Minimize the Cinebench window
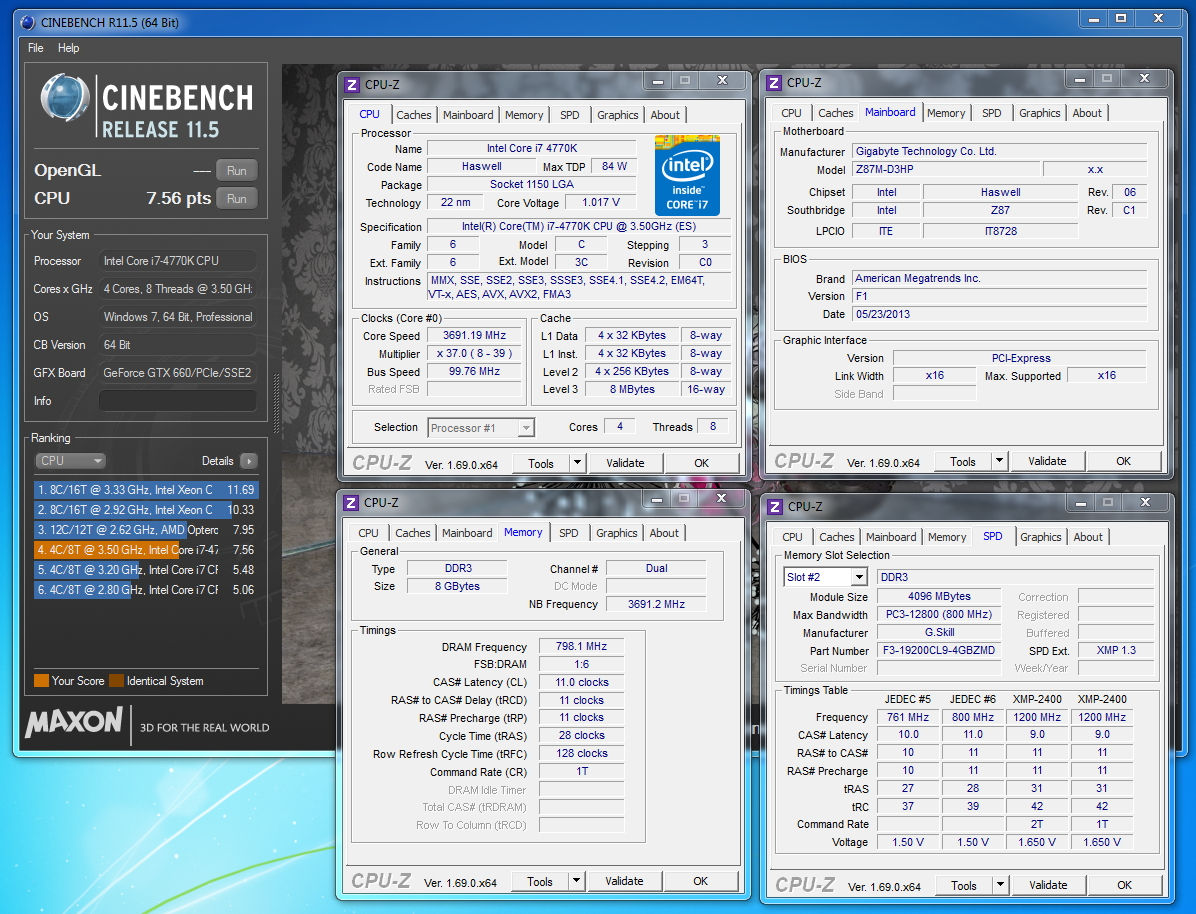 [1094, 19]
